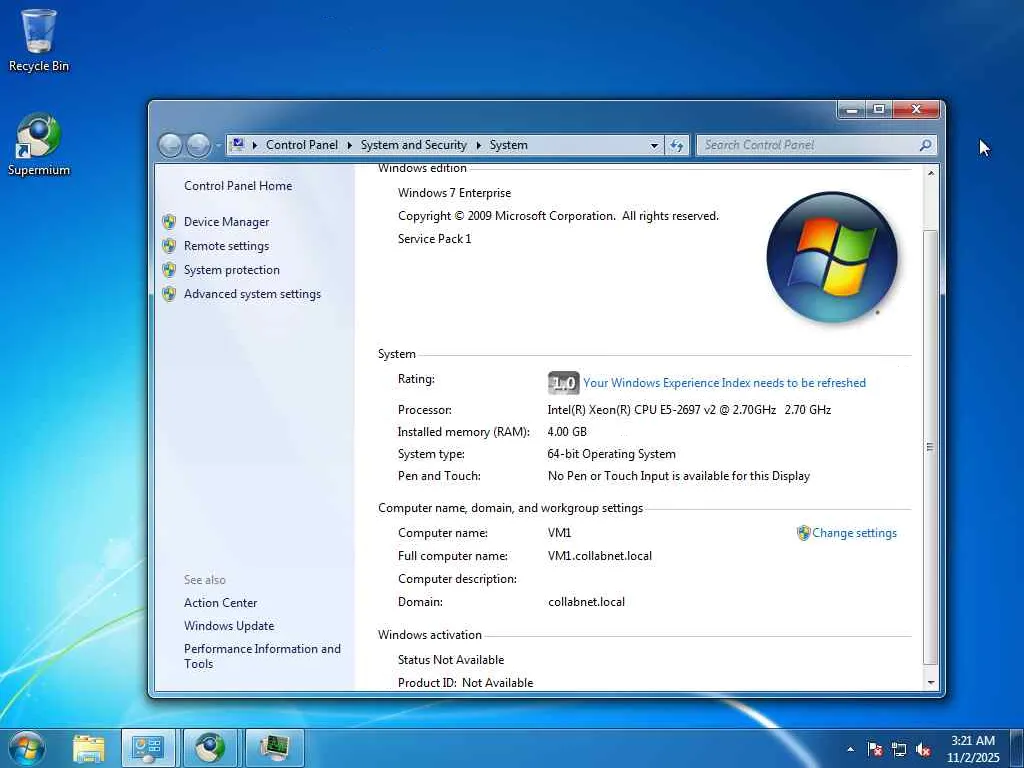Screen dimensions: 1024x768
Task: Click the Product ID: Not Available text
Action: (466, 682)
